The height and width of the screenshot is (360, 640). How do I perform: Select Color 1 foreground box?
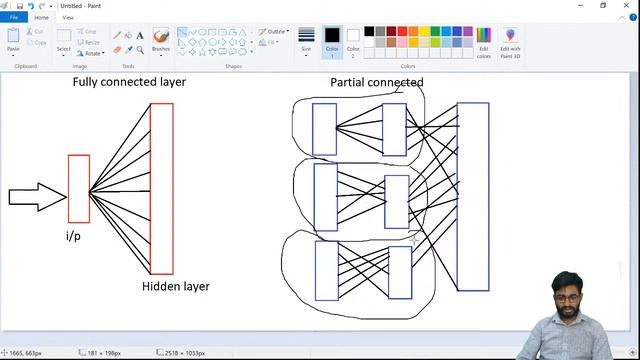point(332,43)
